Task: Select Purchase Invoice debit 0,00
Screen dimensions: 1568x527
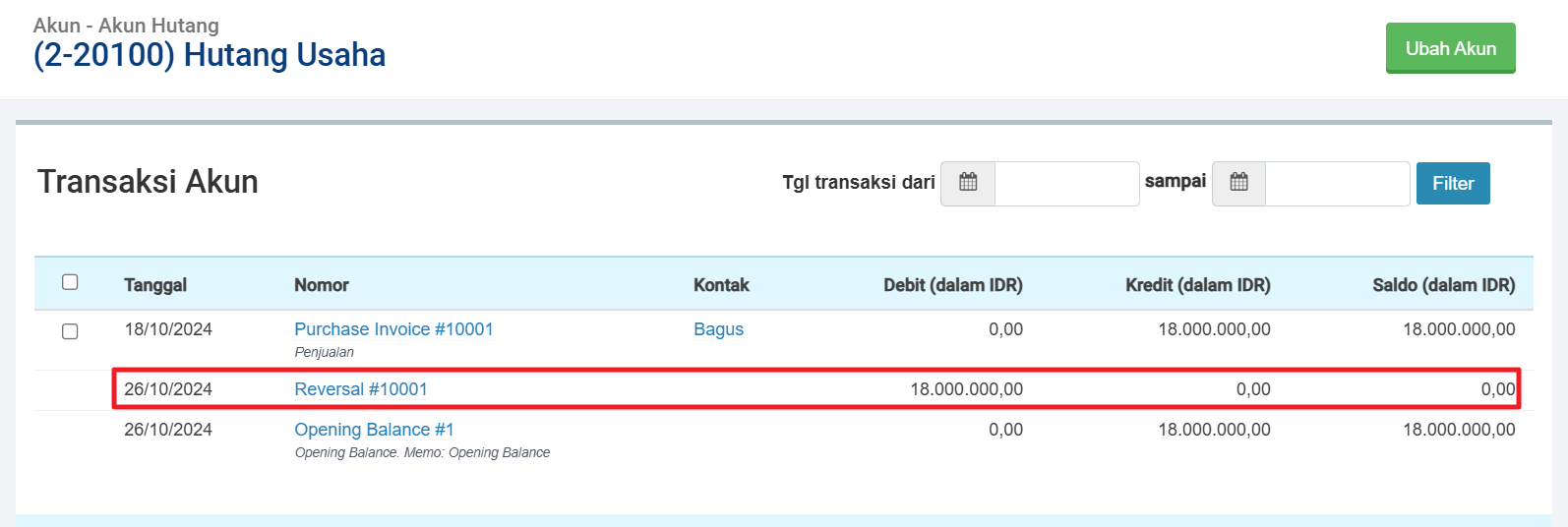Action: pyautogui.click(x=1005, y=329)
